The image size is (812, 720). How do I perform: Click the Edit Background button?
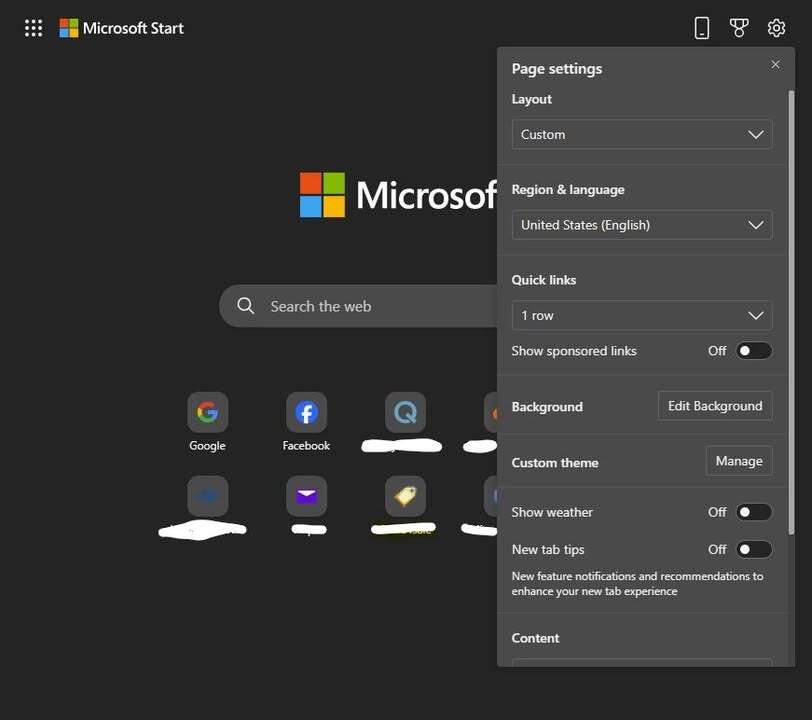[714, 406]
